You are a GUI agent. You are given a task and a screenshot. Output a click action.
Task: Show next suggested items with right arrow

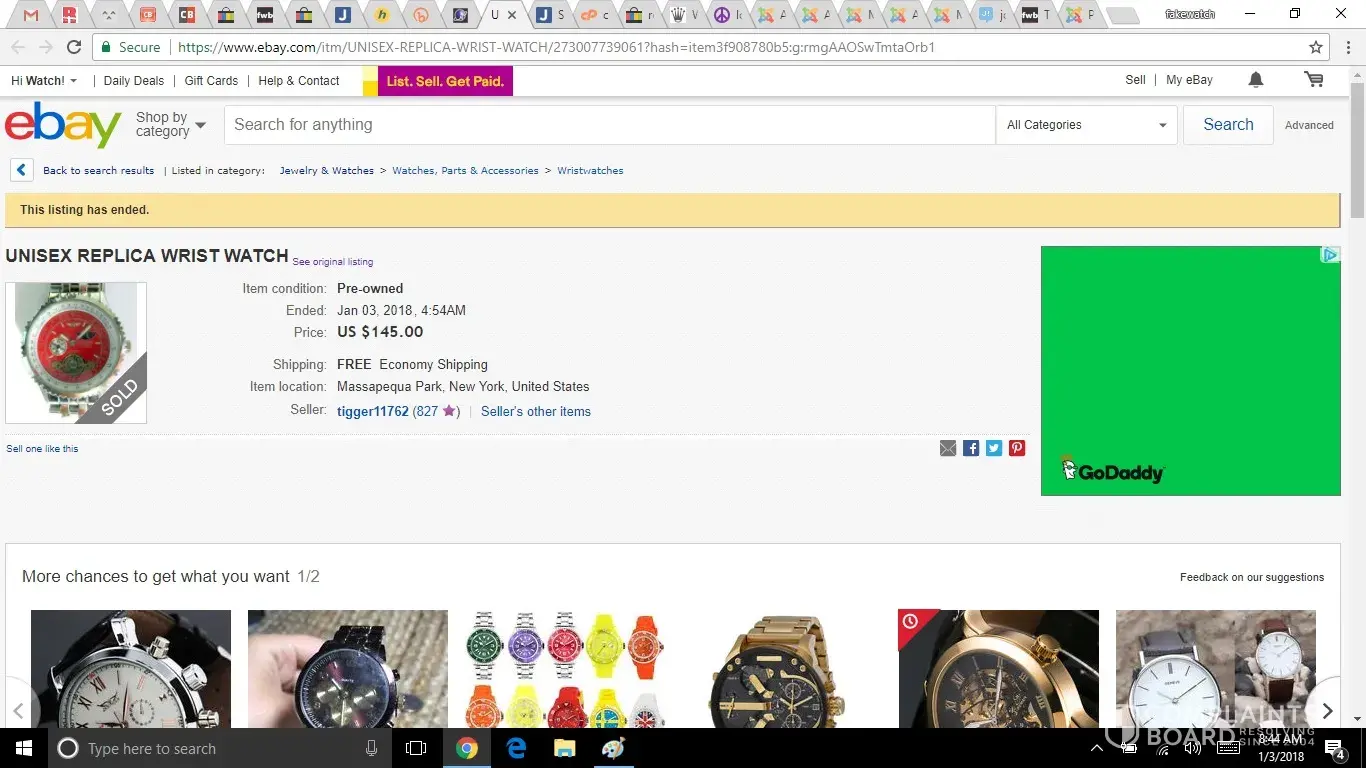1327,711
